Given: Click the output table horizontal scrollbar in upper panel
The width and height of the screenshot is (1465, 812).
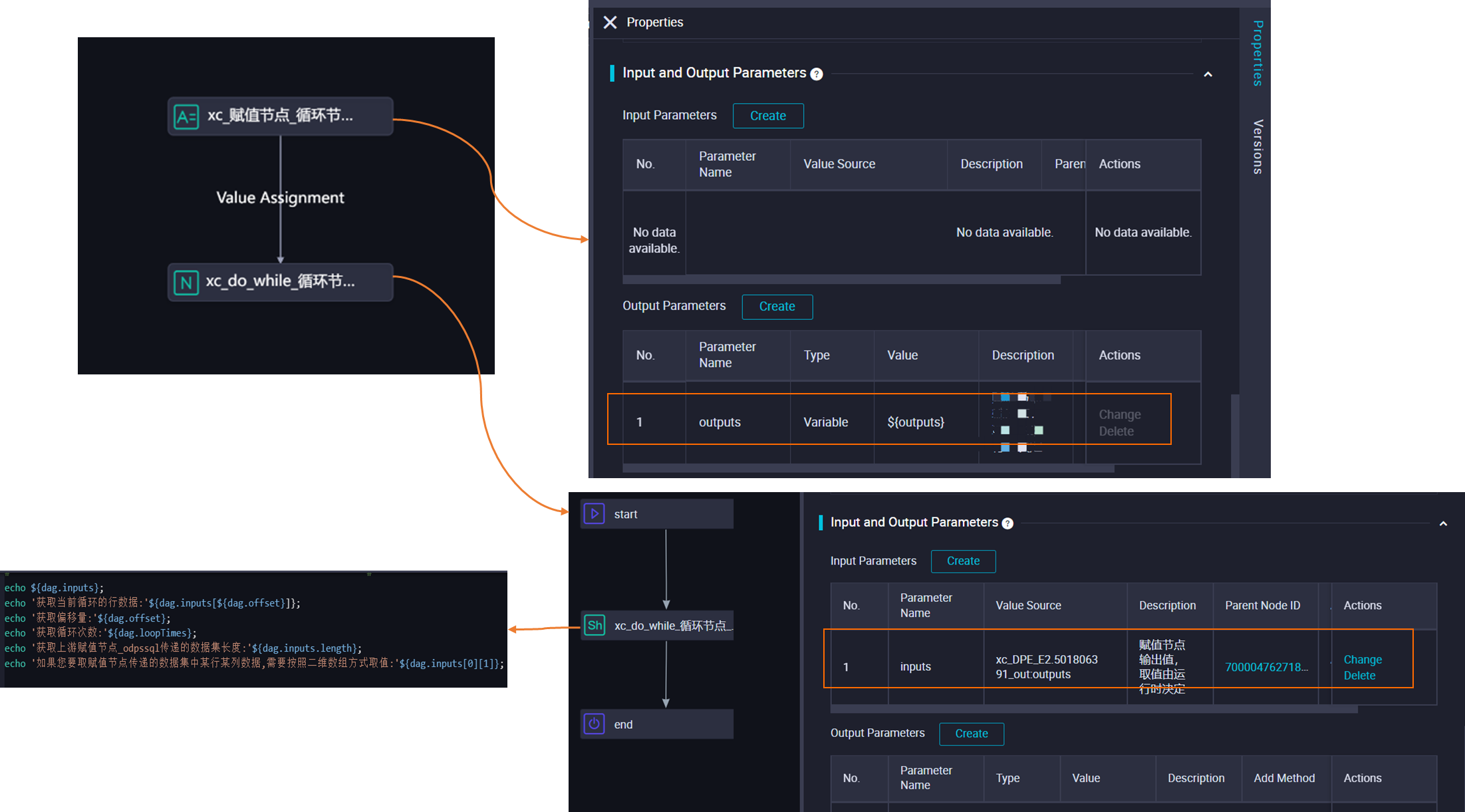Looking at the screenshot, I should click(x=868, y=468).
